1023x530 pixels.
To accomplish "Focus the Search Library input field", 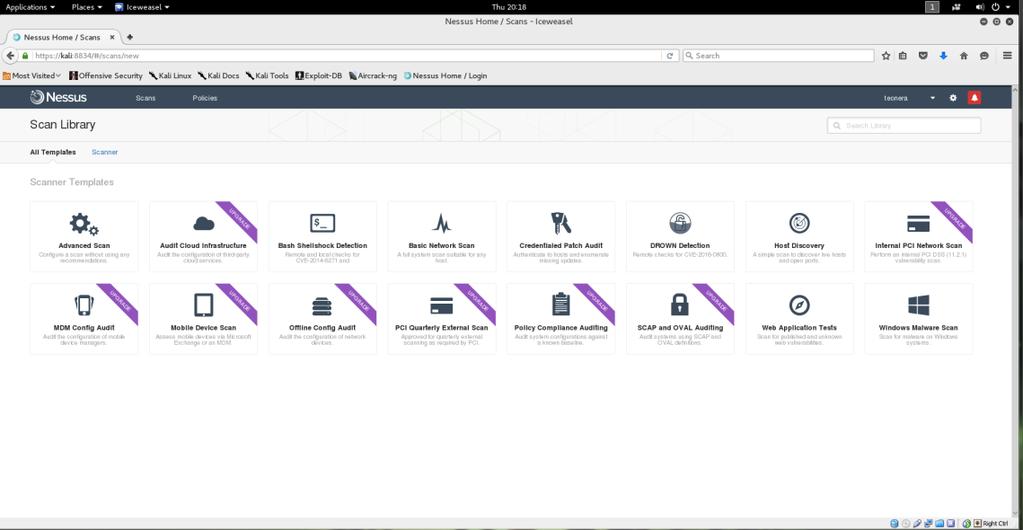I will (x=904, y=125).
